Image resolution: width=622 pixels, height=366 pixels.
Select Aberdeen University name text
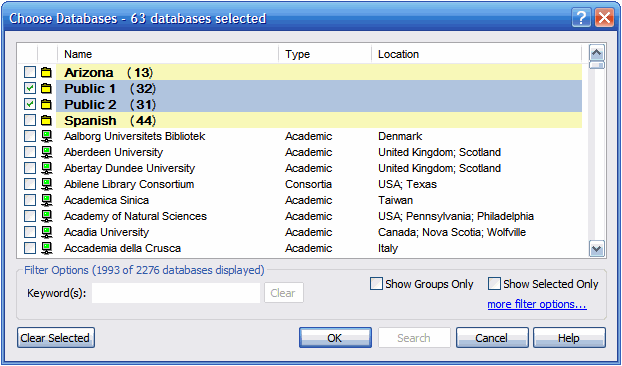(x=113, y=152)
